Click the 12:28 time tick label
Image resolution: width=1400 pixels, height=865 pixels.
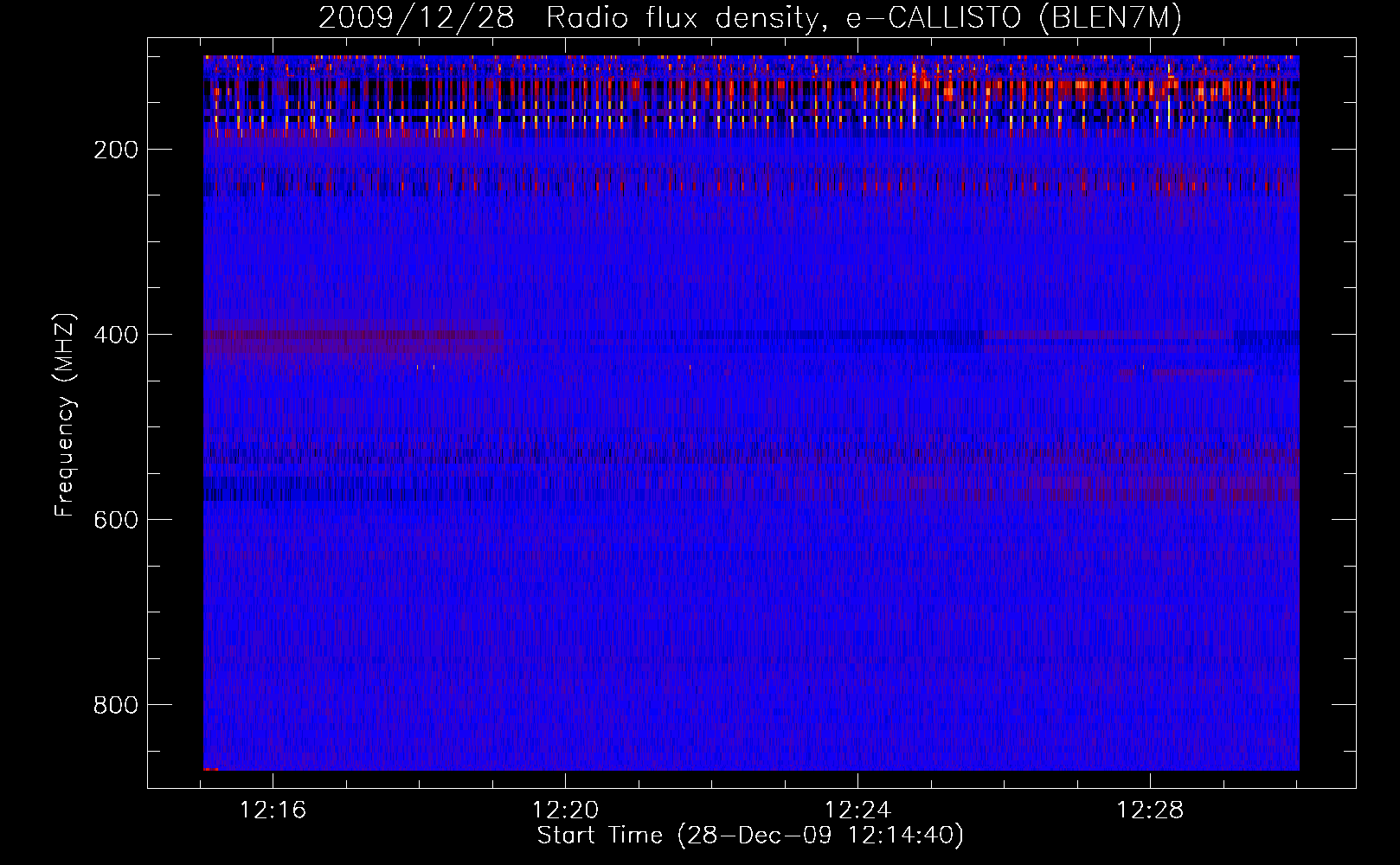(1150, 811)
